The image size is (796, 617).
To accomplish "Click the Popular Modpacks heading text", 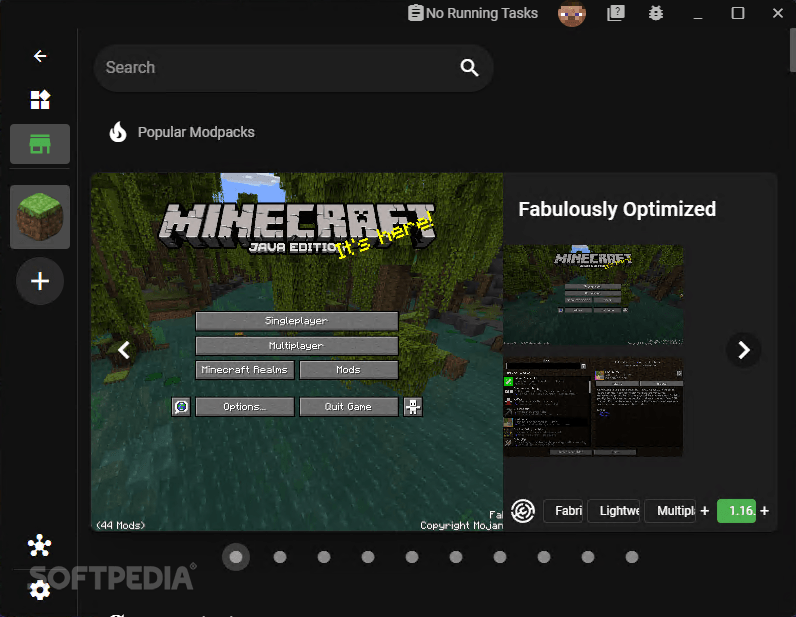I will 196,132.
